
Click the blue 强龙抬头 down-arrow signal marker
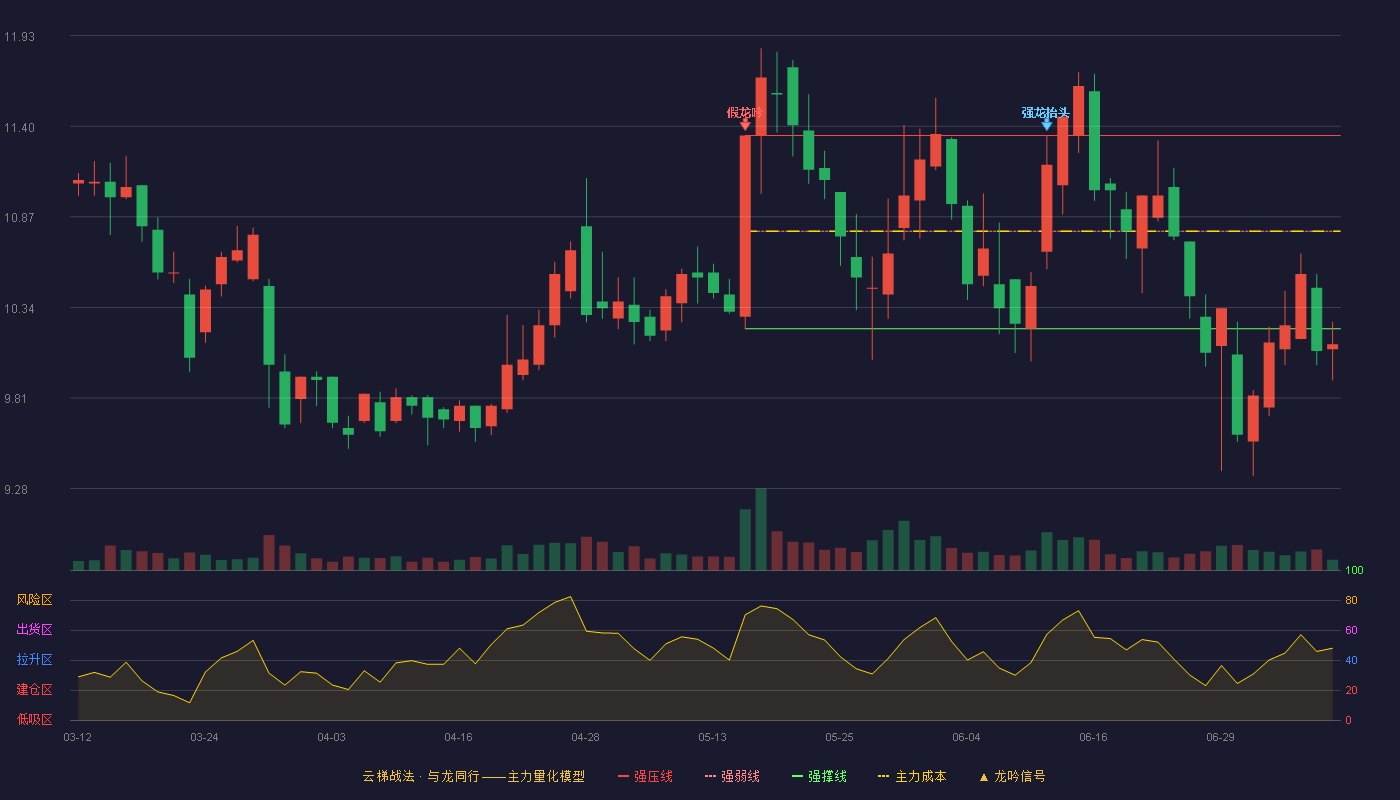click(x=1047, y=124)
